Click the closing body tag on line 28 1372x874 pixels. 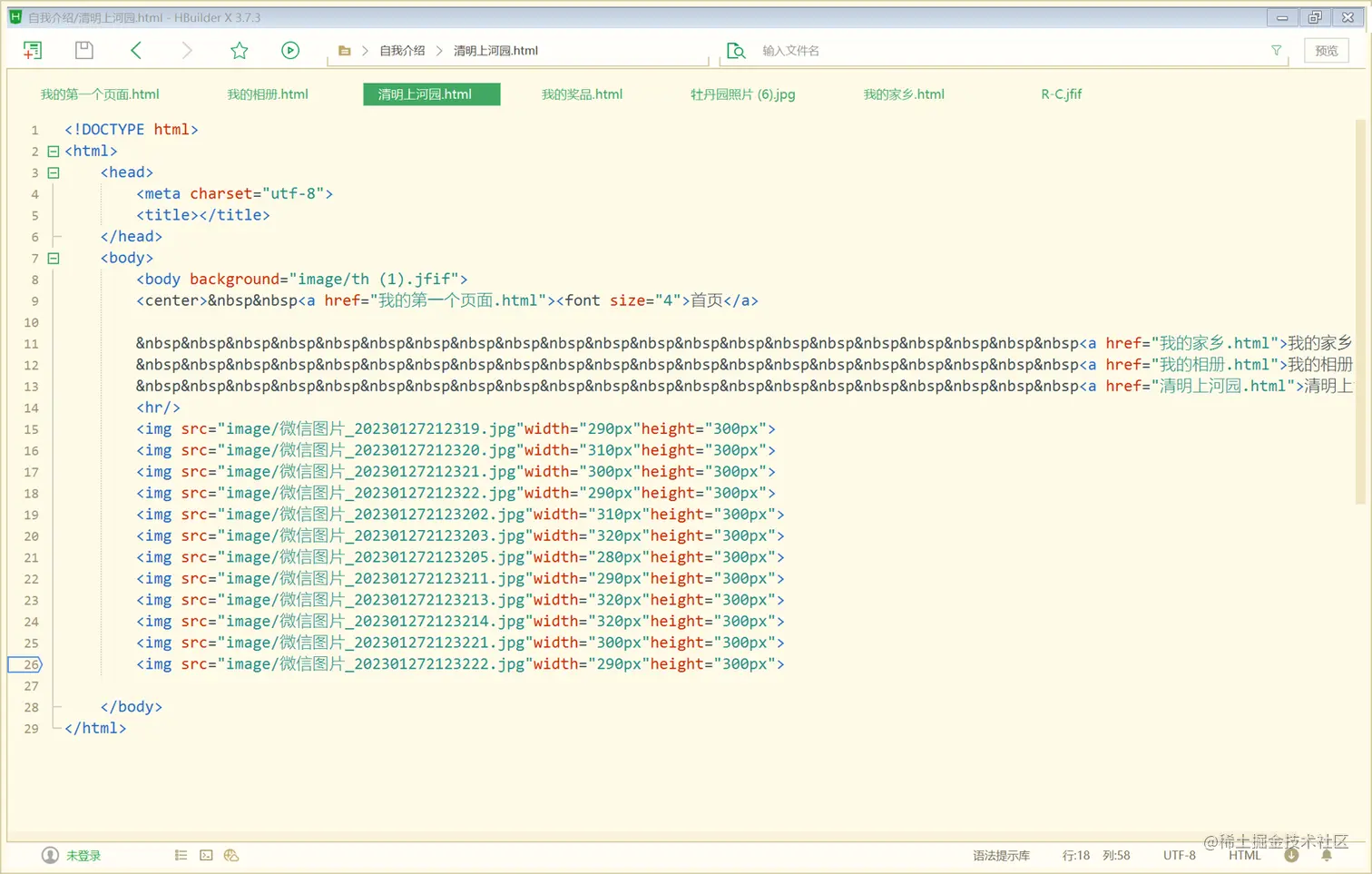point(132,707)
